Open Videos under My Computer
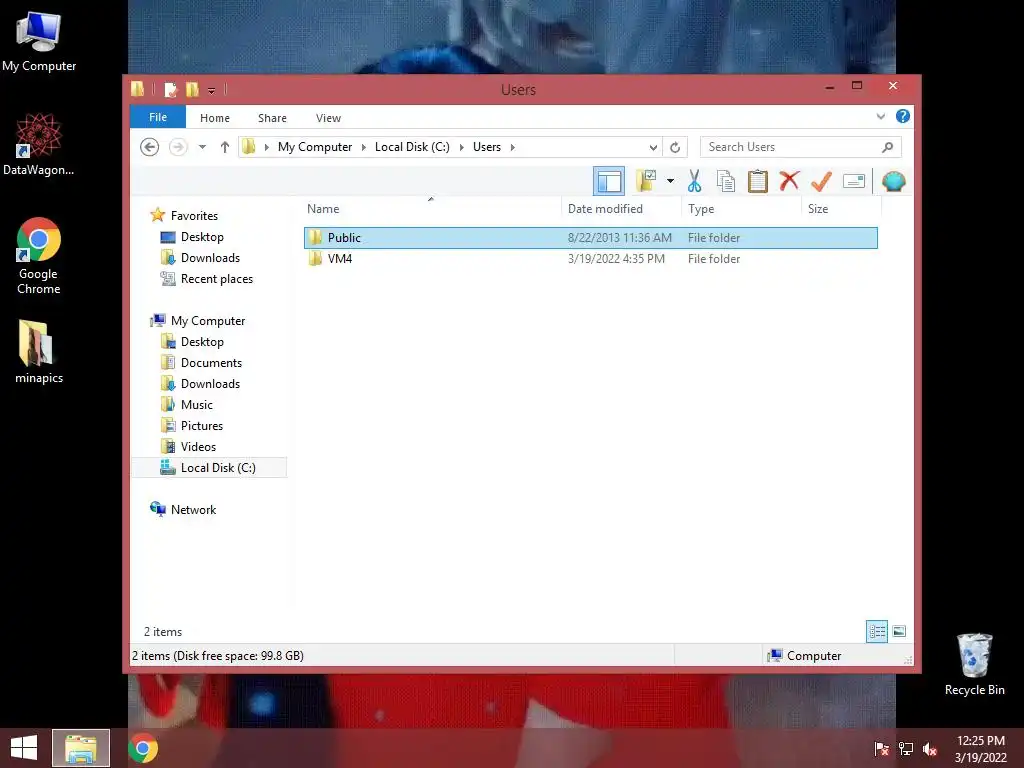 (x=198, y=447)
